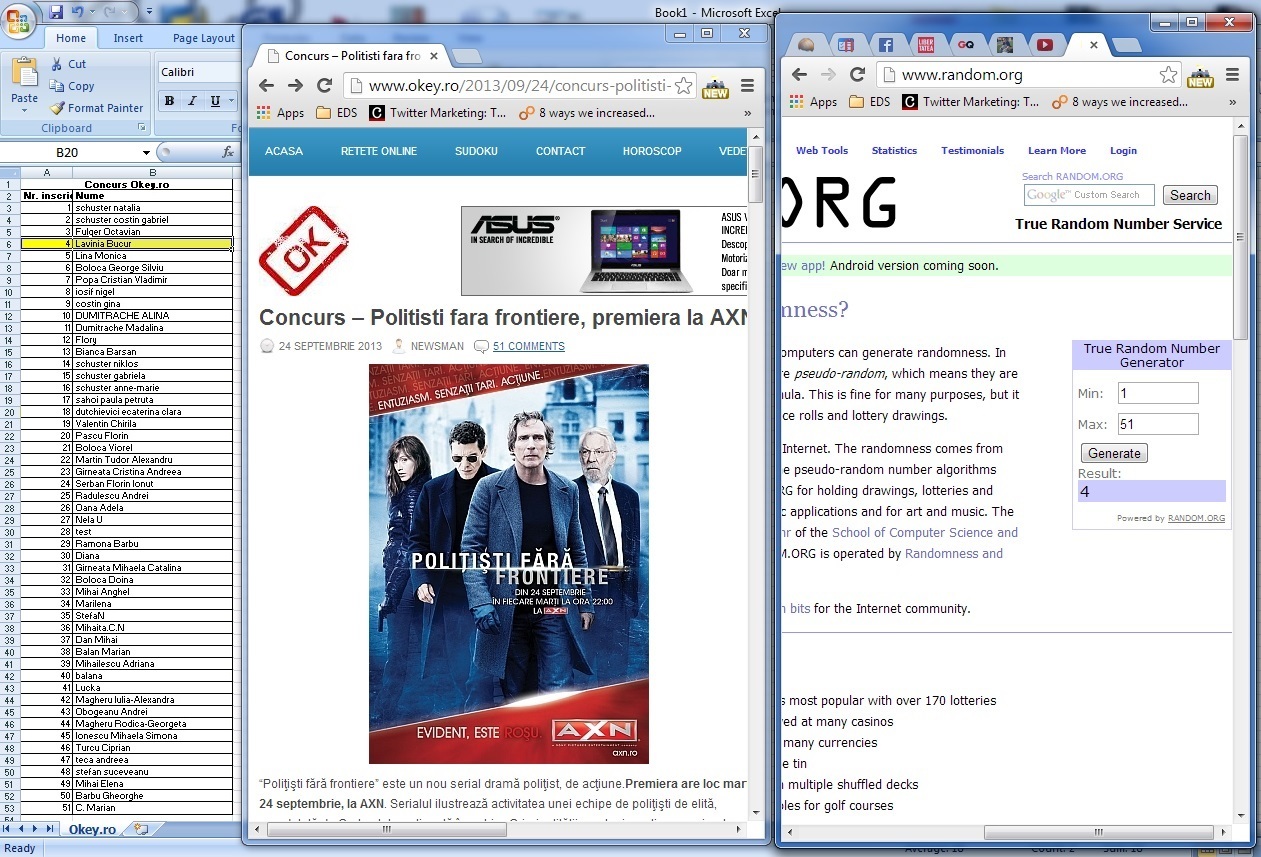Reload the random.org page
The height and width of the screenshot is (857, 1261).
point(857,74)
